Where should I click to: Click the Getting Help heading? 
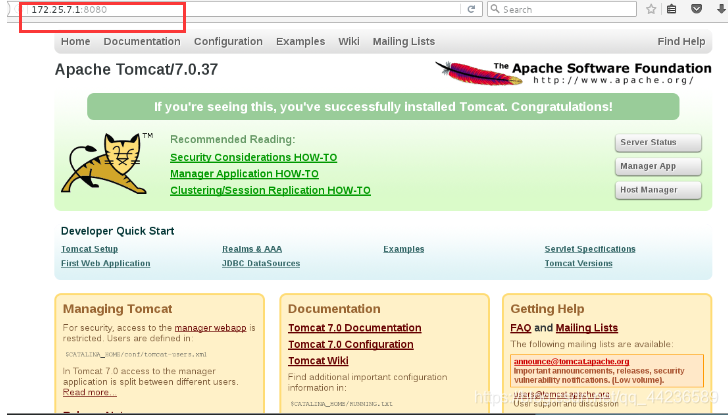click(x=547, y=309)
